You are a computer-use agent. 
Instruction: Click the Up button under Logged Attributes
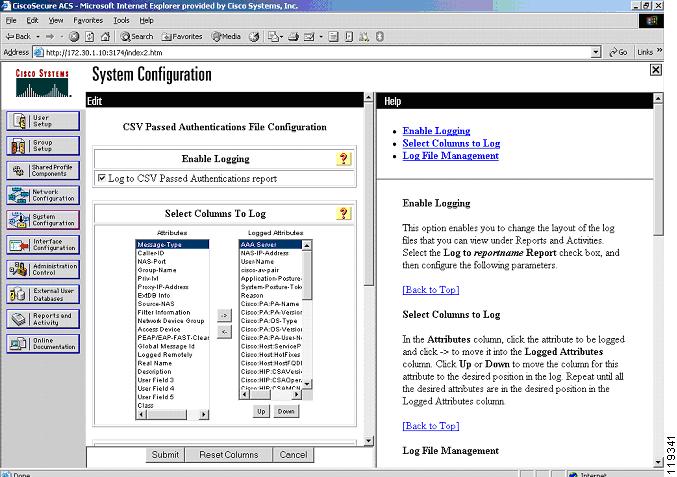261,411
